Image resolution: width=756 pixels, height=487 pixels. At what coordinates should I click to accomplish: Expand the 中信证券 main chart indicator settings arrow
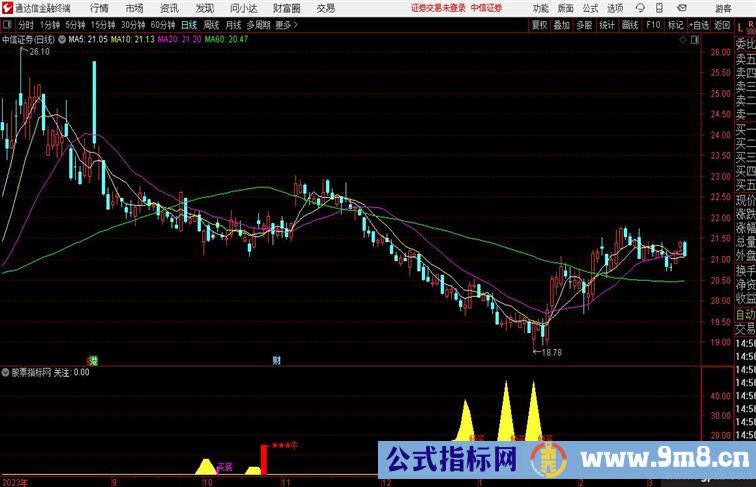tap(63, 40)
